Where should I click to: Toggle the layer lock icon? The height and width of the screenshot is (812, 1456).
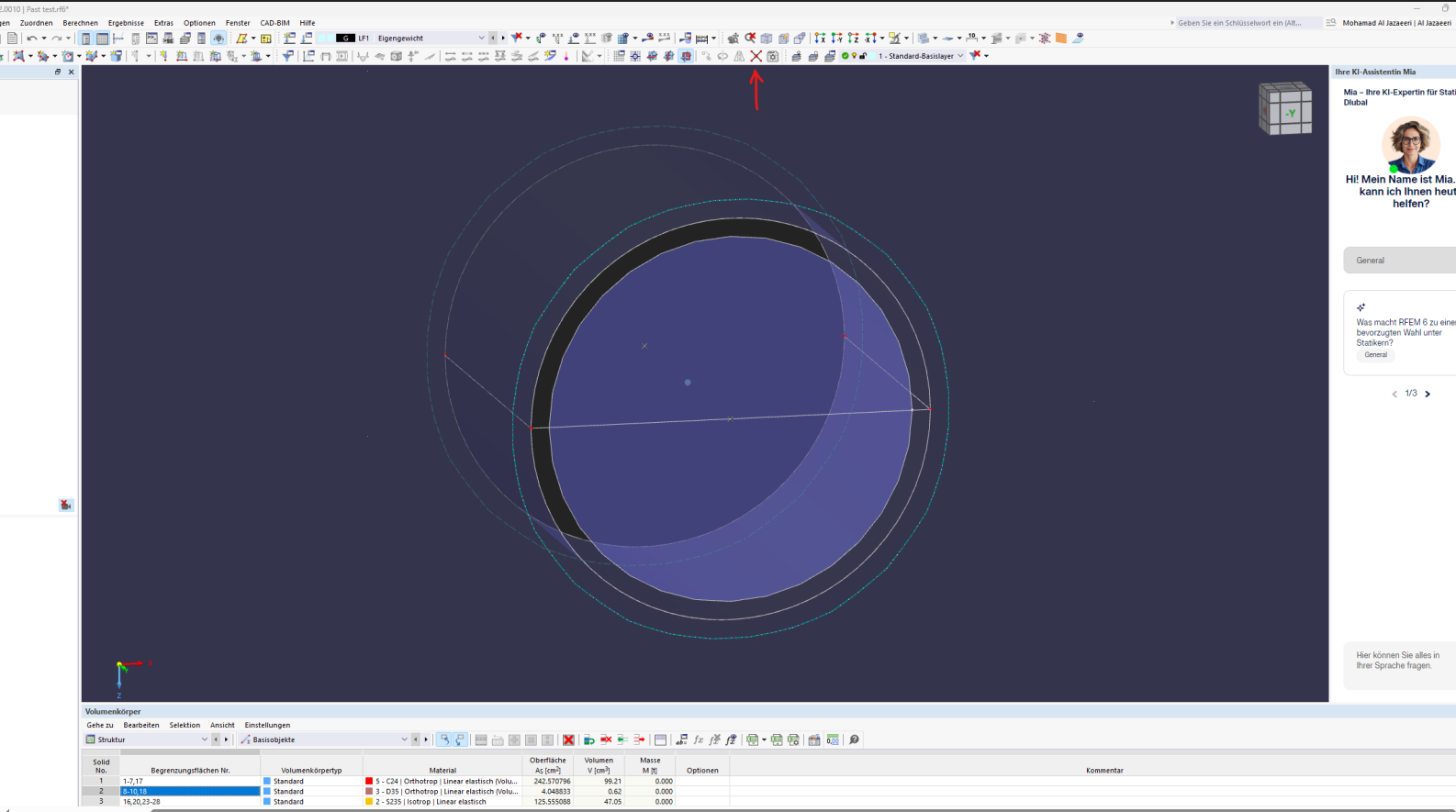pyautogui.click(x=863, y=56)
